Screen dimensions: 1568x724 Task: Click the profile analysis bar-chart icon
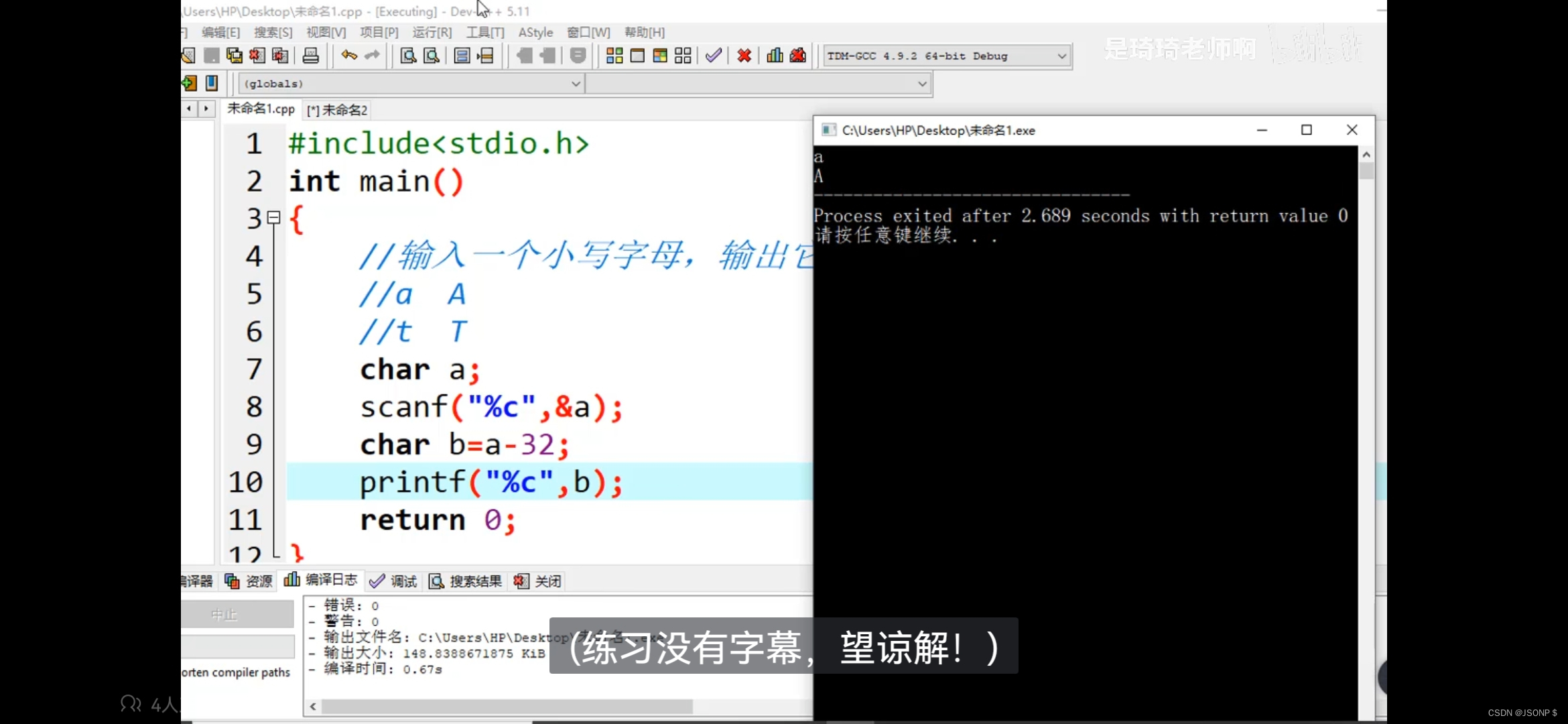pyautogui.click(x=775, y=56)
